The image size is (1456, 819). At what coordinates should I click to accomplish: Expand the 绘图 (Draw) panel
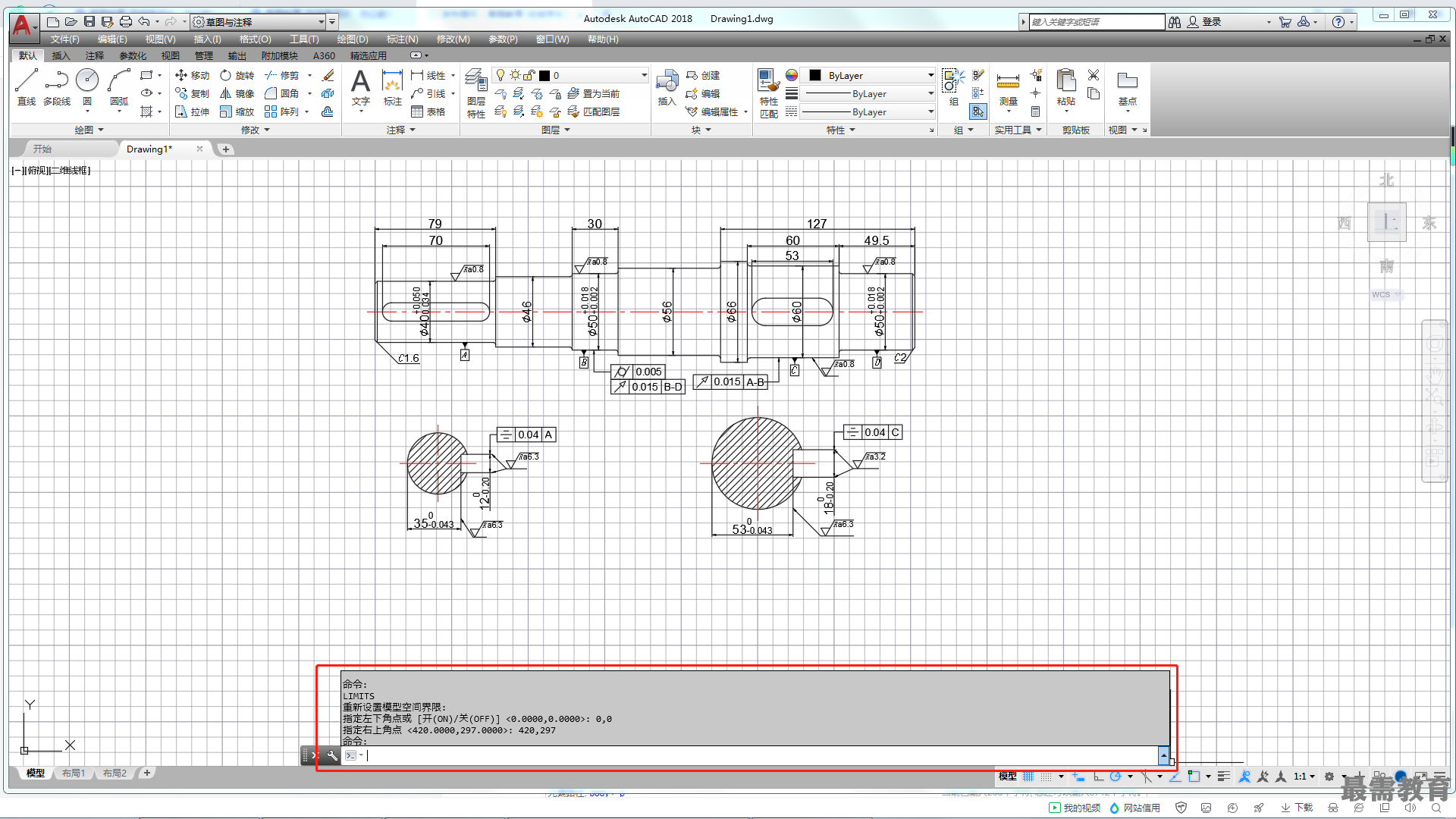click(89, 130)
